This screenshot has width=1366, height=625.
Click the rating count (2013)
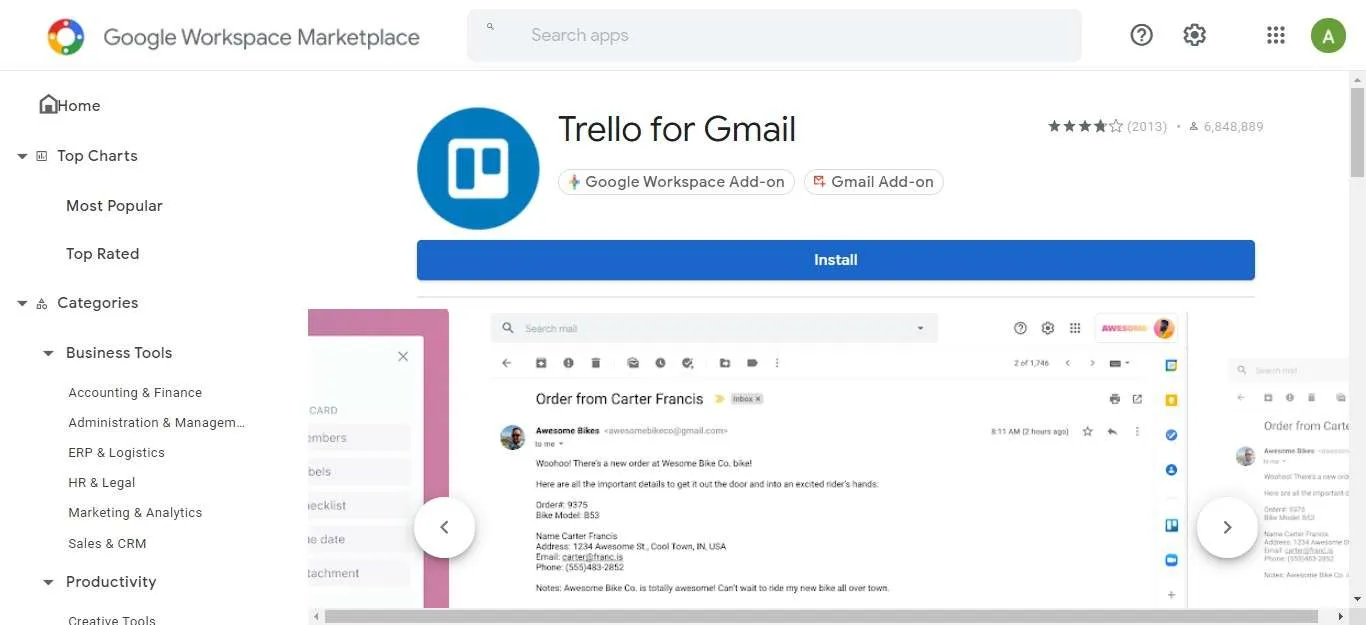[x=1147, y=127]
